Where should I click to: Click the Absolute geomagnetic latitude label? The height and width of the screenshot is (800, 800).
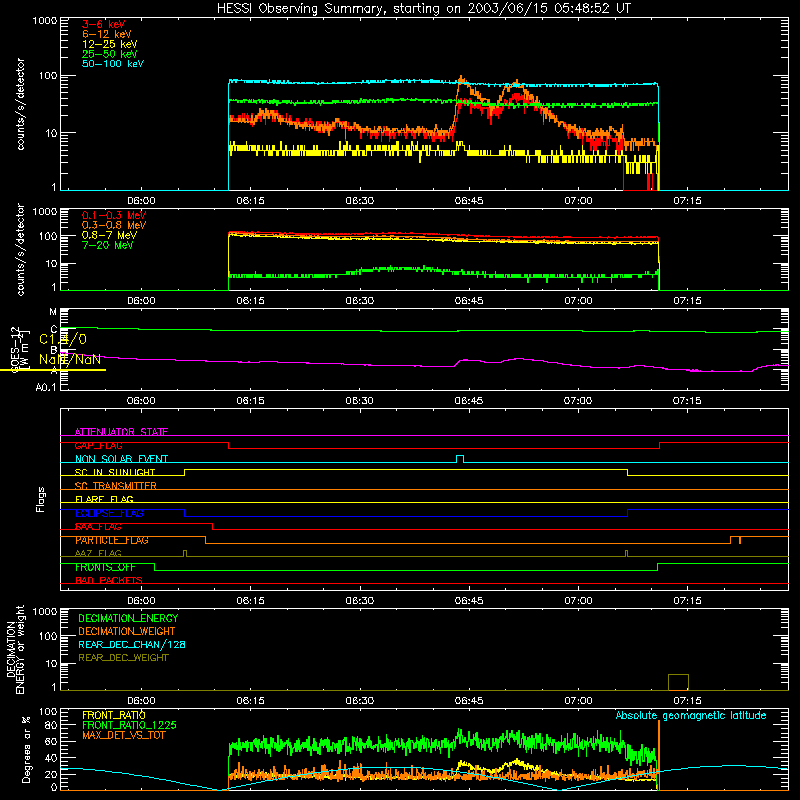[691, 715]
